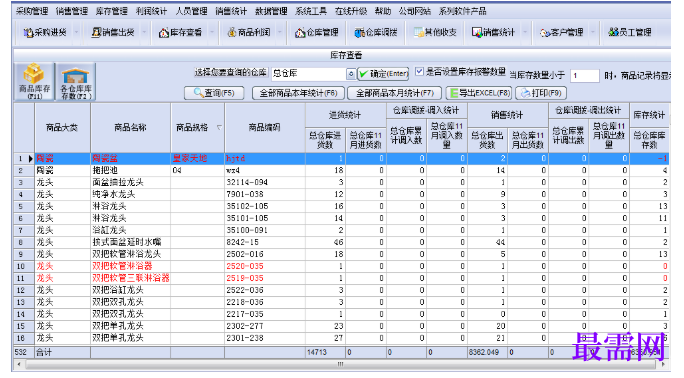Click the 总仓库库存数 column header
This screenshot has height=378, width=684.
coord(650,140)
